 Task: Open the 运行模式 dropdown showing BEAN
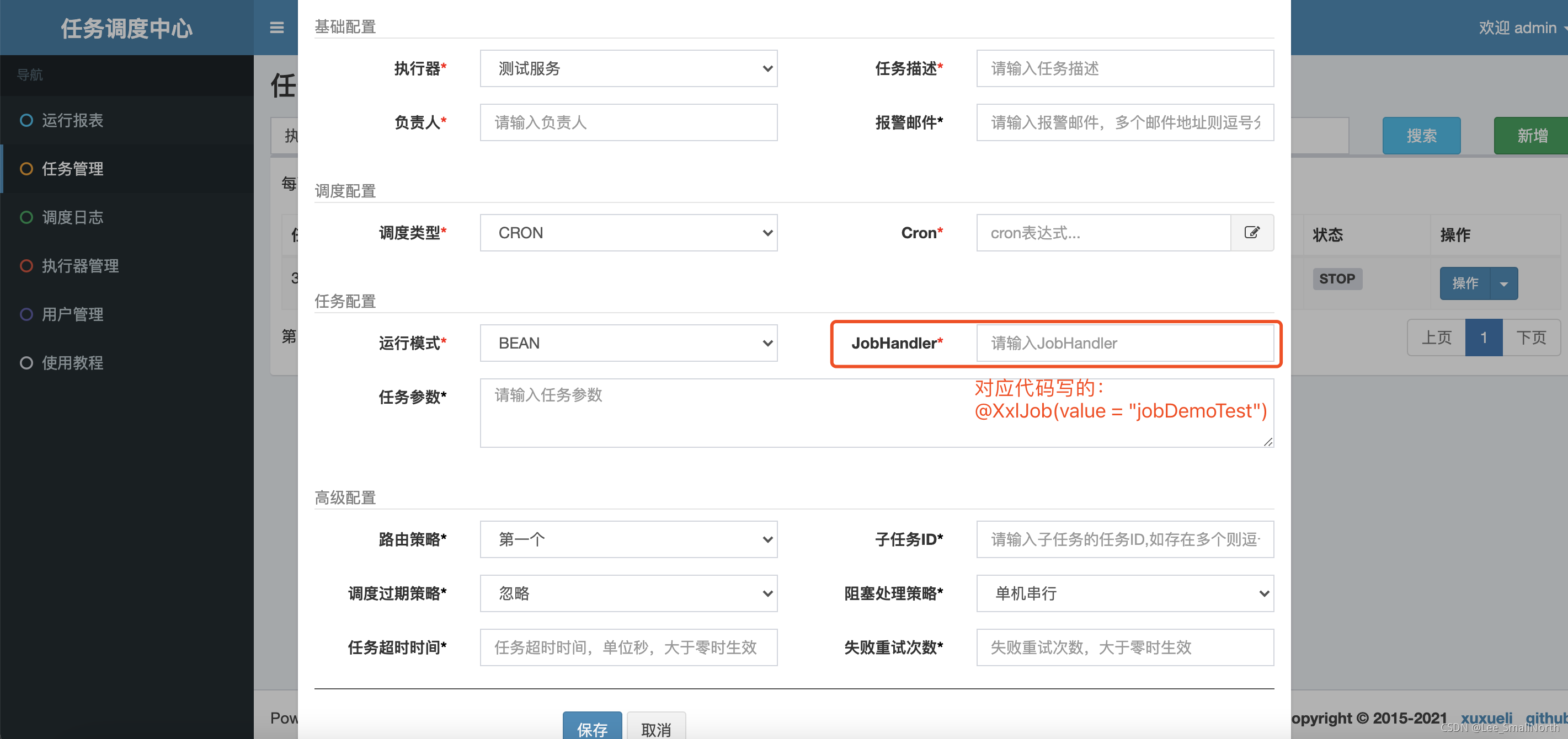tap(628, 343)
